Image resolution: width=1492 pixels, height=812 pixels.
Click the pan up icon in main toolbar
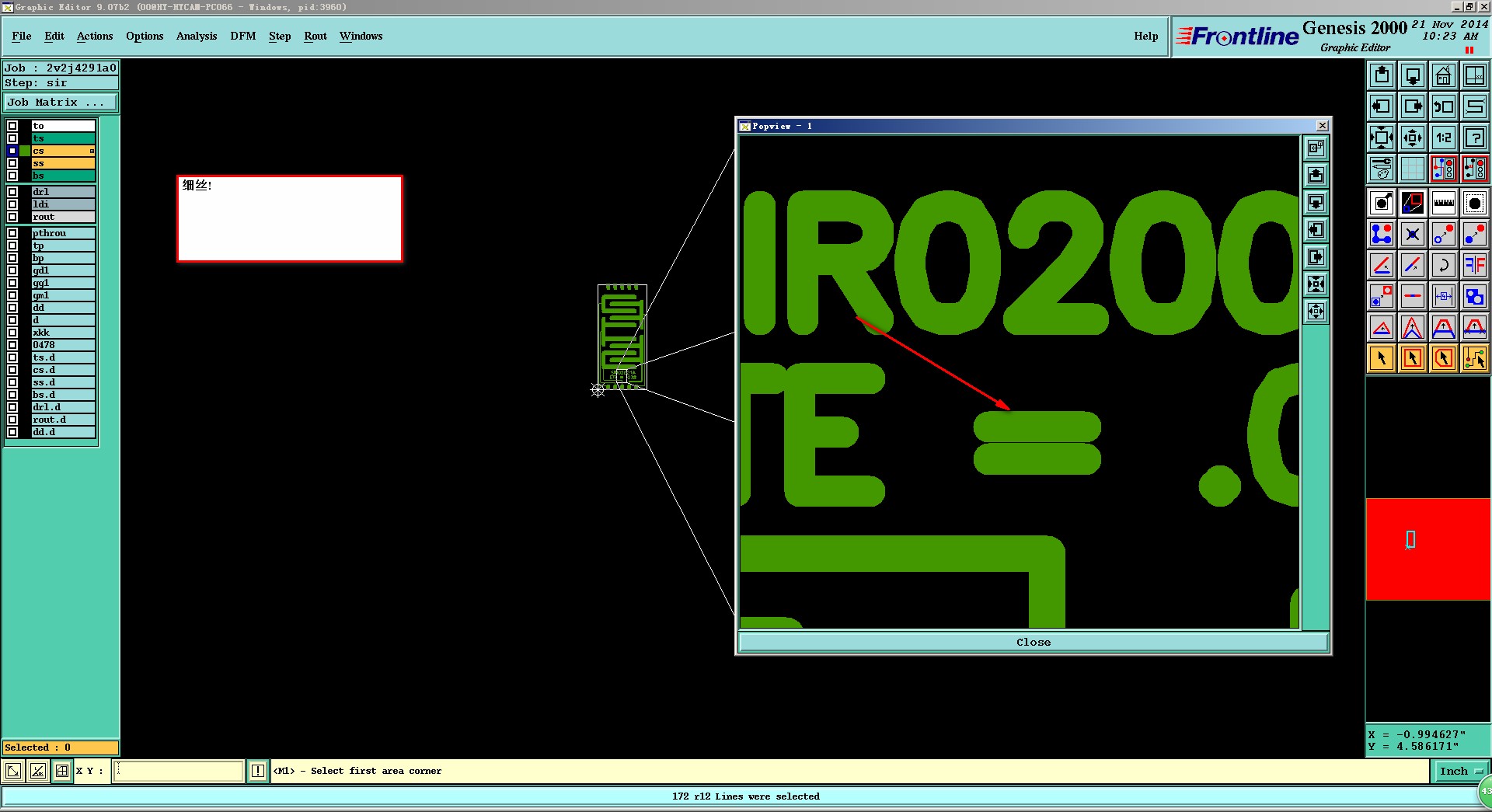coord(1382,75)
